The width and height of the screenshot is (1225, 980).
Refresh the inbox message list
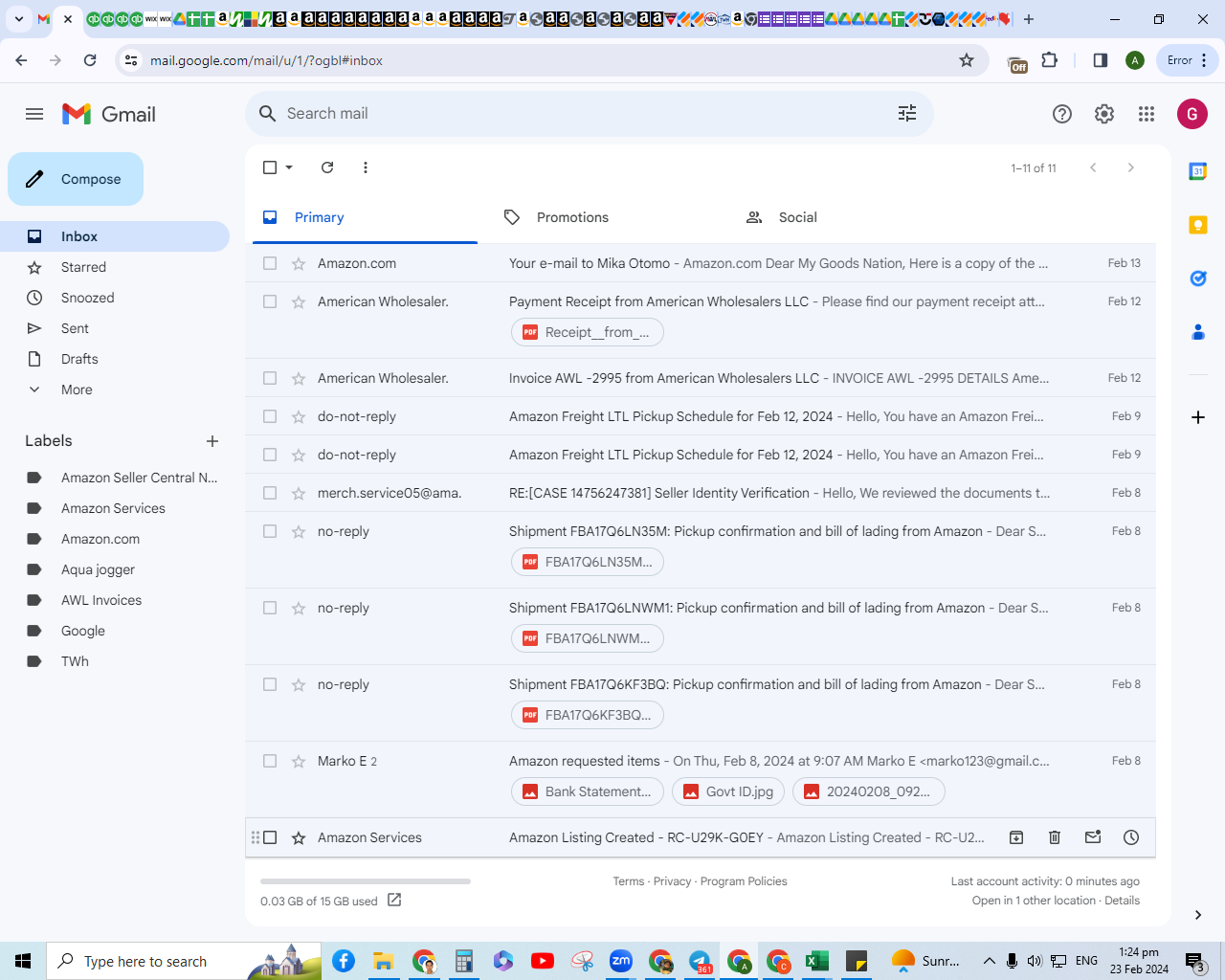point(327,167)
